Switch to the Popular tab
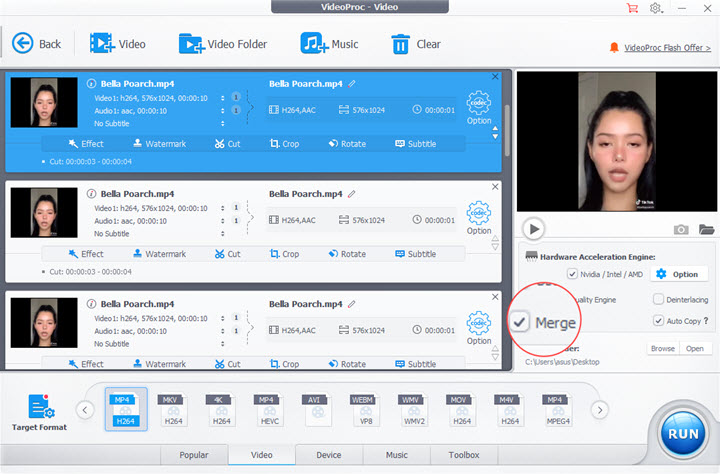The image size is (720, 474). (x=194, y=455)
